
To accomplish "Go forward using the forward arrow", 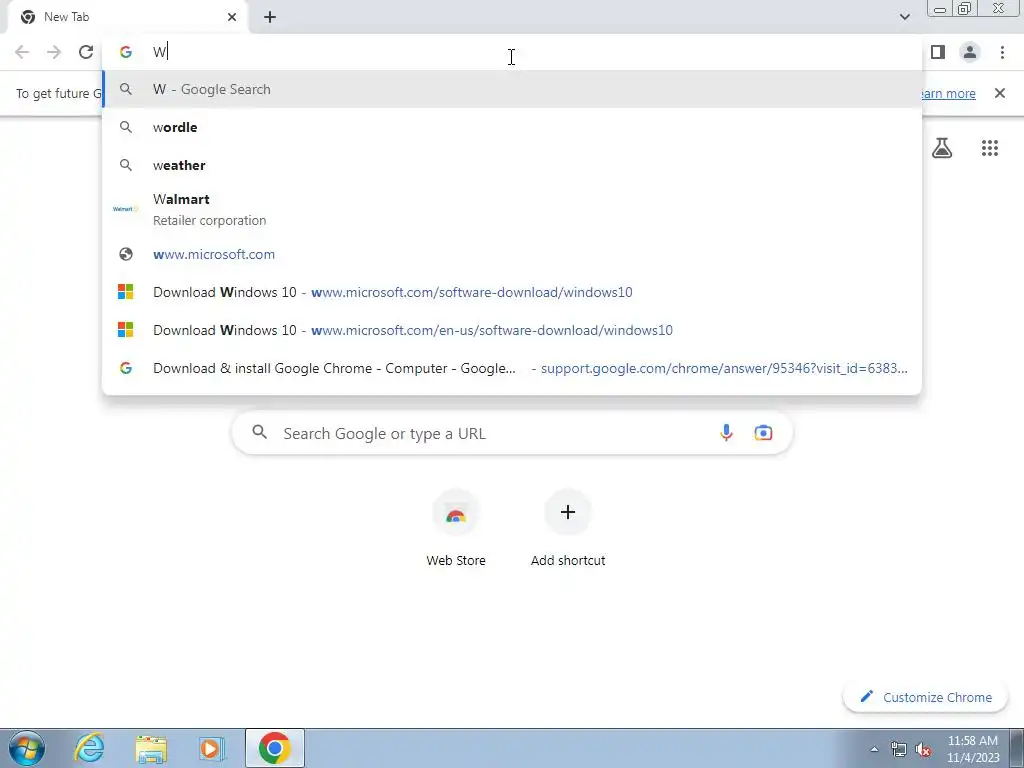I will pos(54,52).
